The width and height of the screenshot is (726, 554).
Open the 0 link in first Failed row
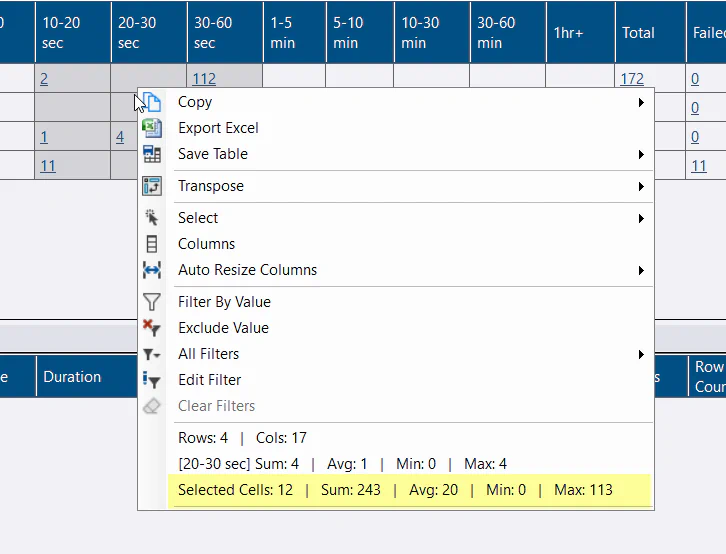pyautogui.click(x=695, y=79)
